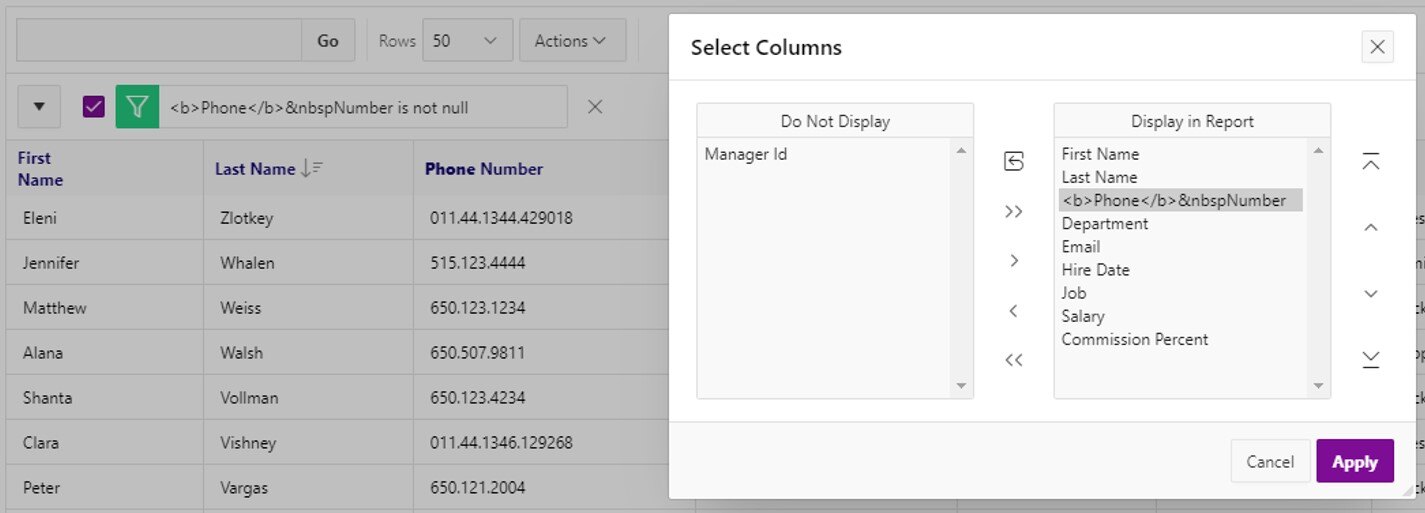Click the green filter funnel icon
1425x513 pixels.
point(138,107)
